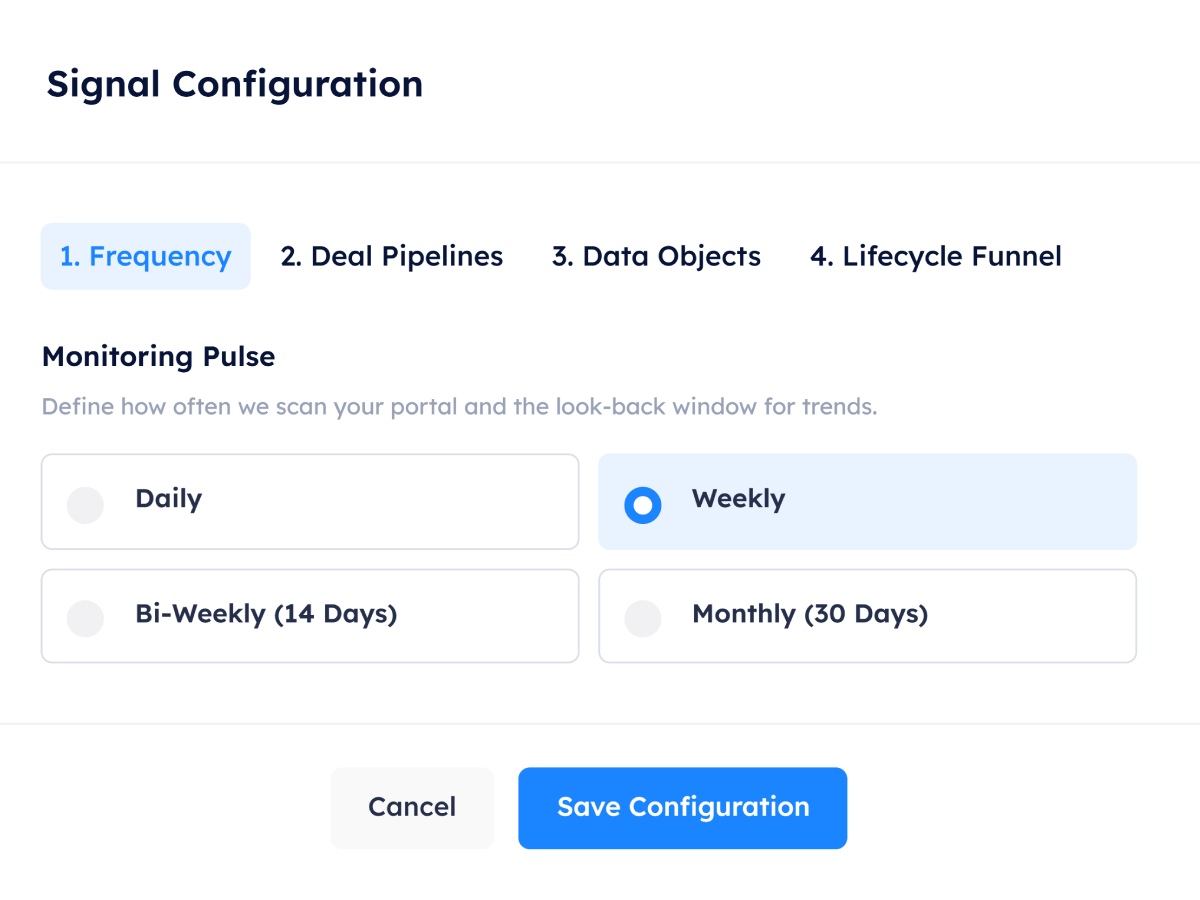This screenshot has height=900, width=1200.
Task: Click the "Weekly" option label text
Action: click(738, 499)
